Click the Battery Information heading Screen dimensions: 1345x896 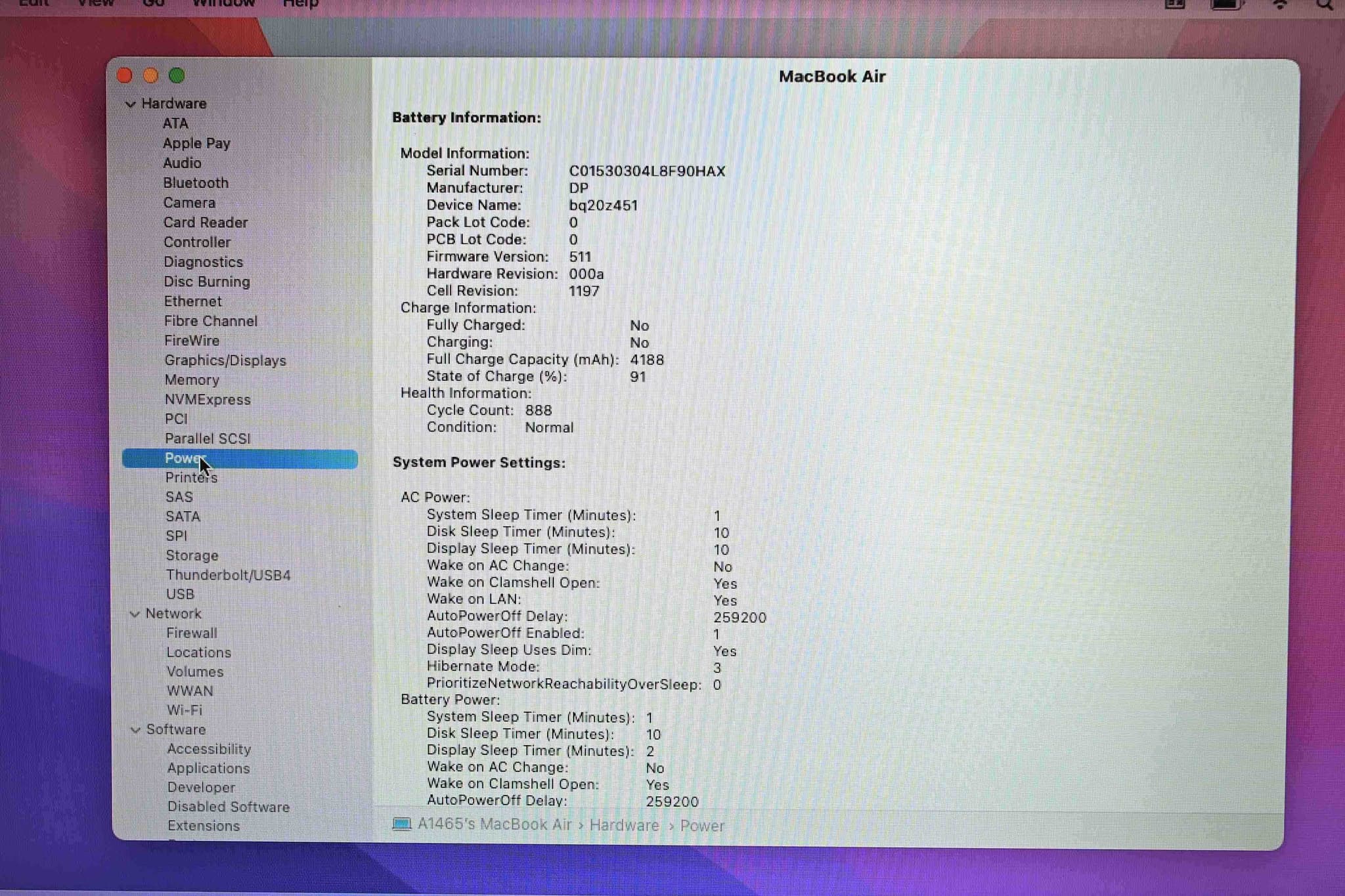point(467,117)
